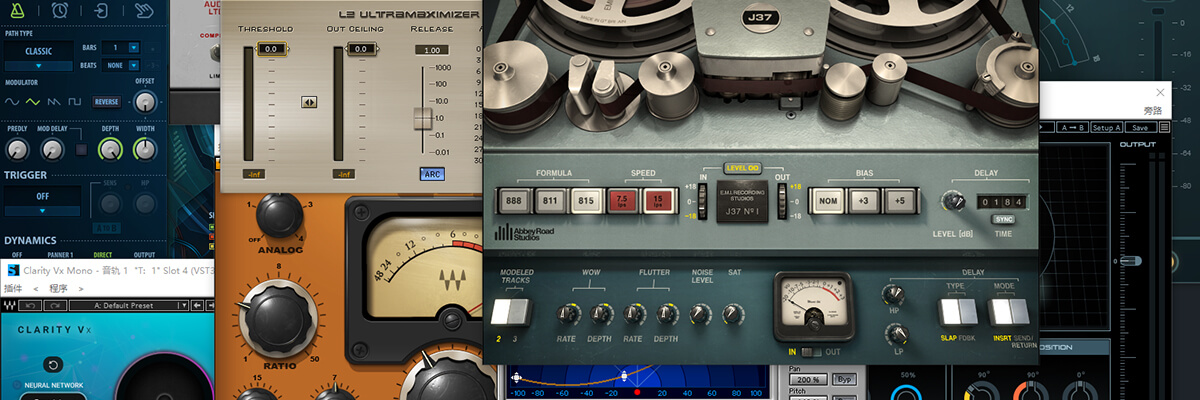Select the 811 tape formula button
This screenshot has width=1200, height=400.
[550, 200]
